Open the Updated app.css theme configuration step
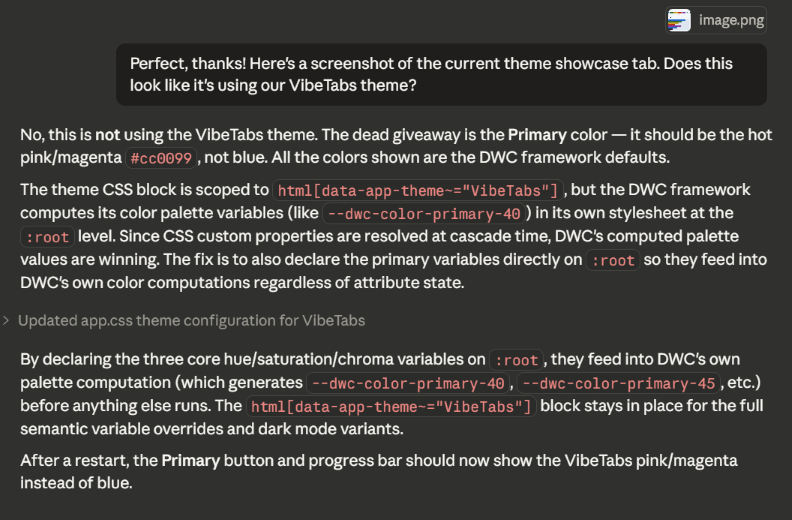 (191, 321)
